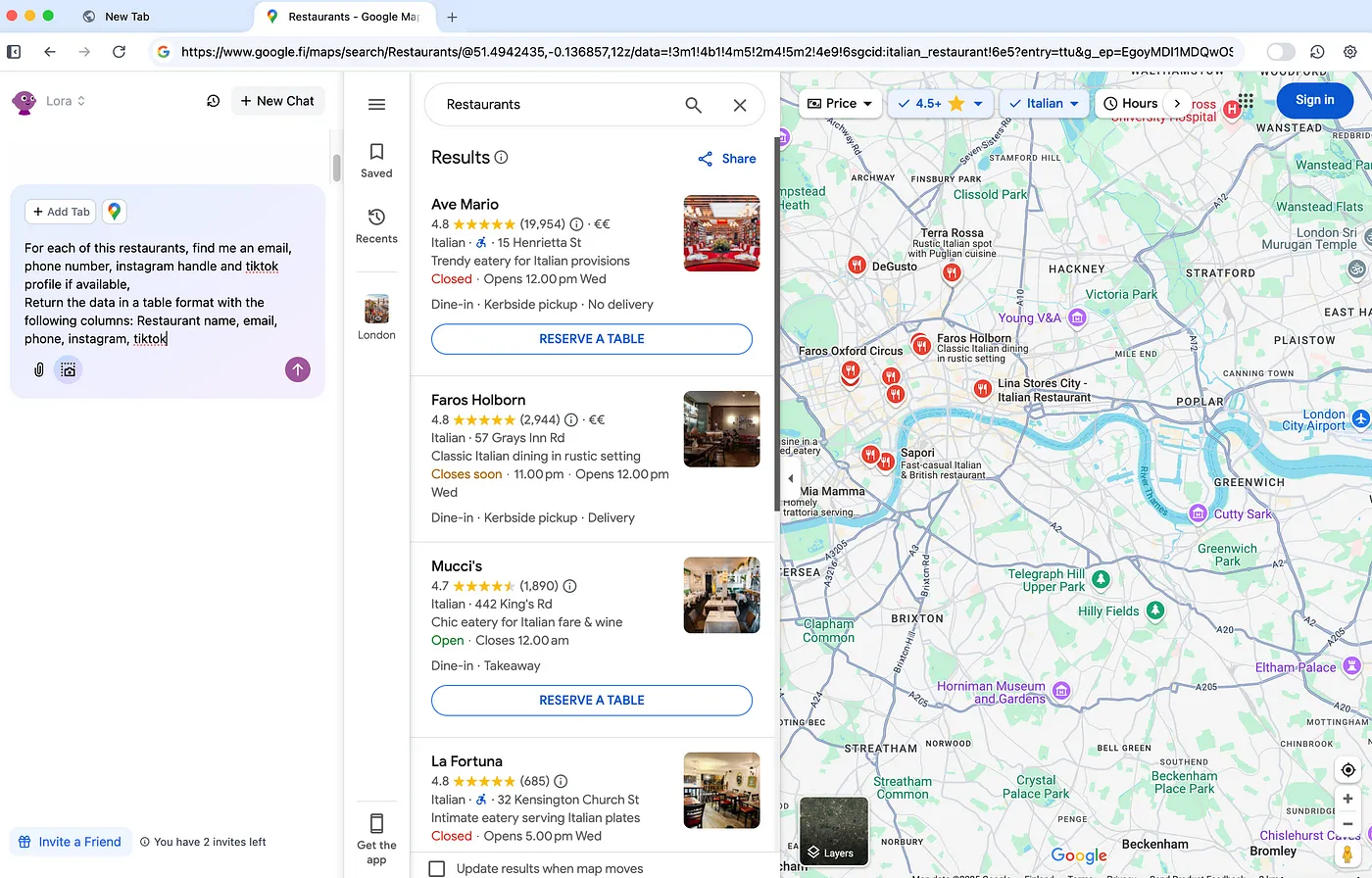Click the Street View pegman icon

tap(1347, 855)
